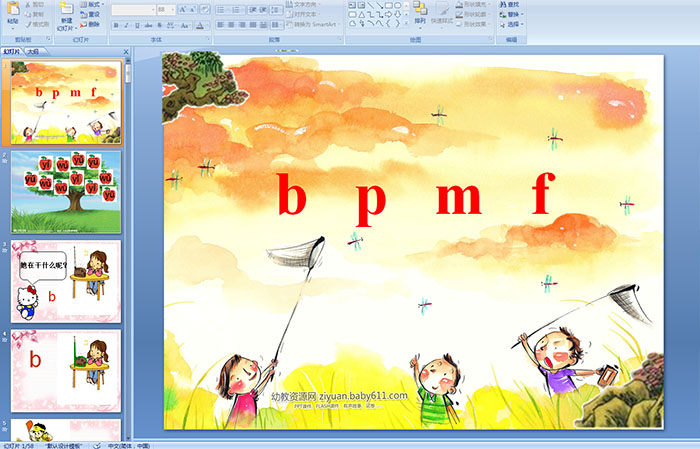Switch to the Outline (大纲) pane tab
700x449 pixels.
[33, 52]
